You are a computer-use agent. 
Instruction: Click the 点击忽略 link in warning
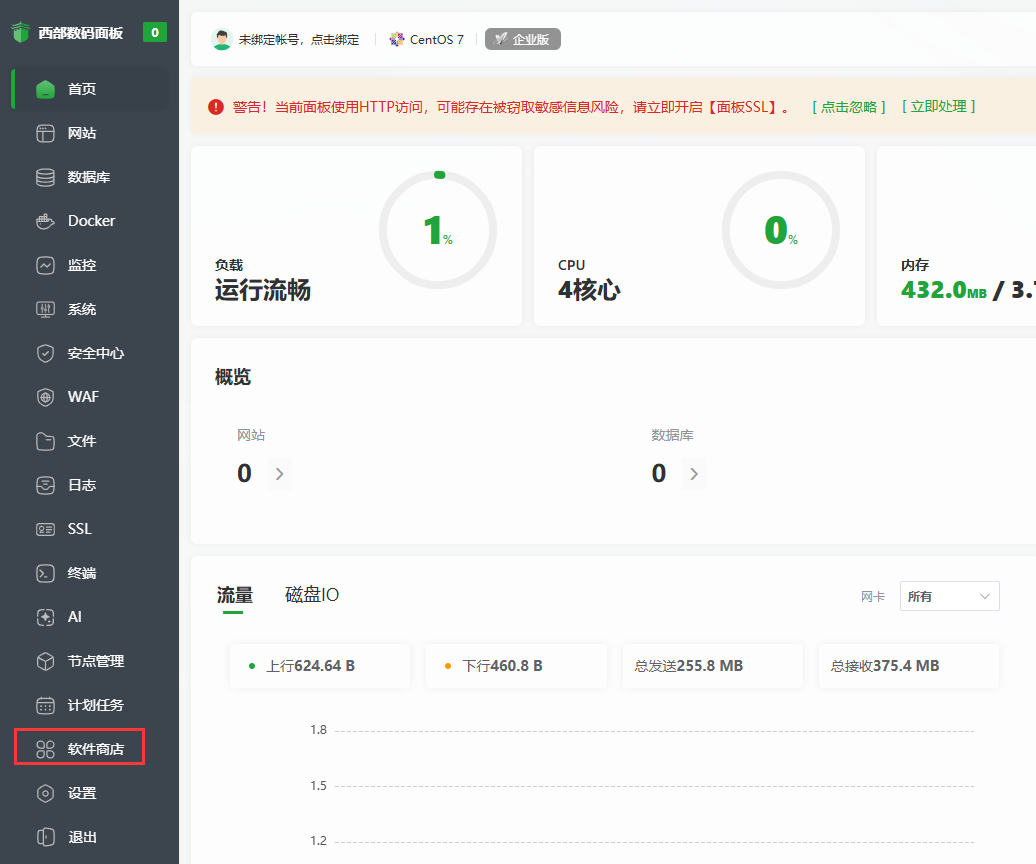click(x=849, y=107)
